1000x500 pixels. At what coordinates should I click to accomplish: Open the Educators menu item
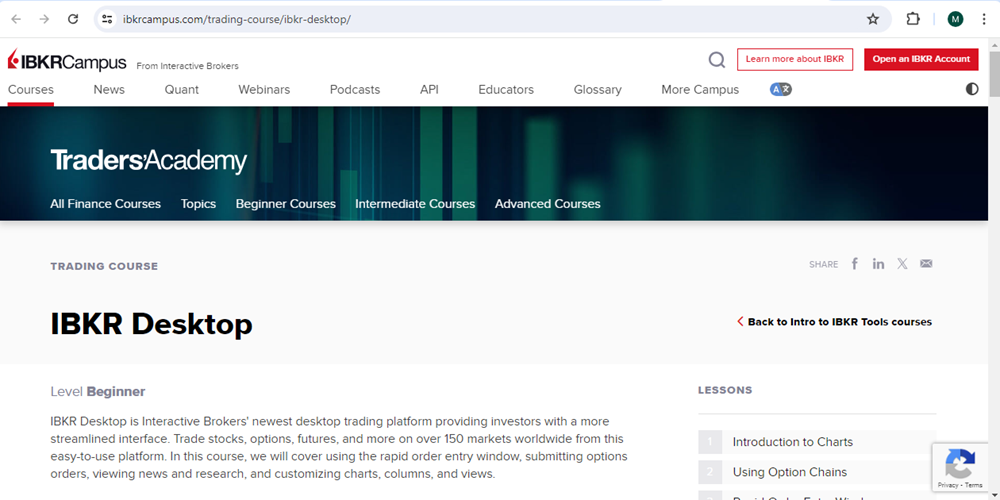tap(506, 90)
